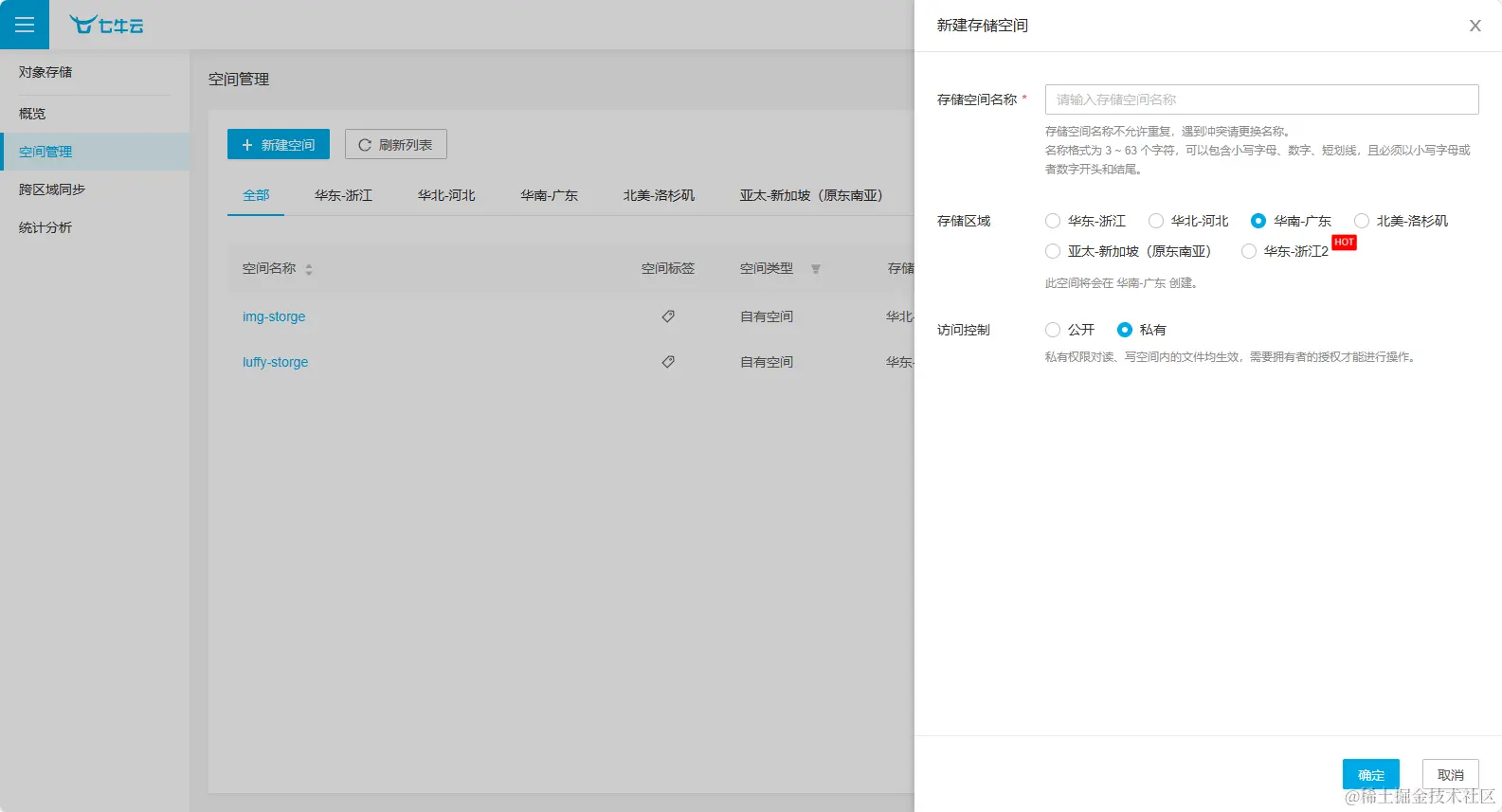Viewport: 1502px width, 812px height.
Task: Focus the 存储空间名称 input field
Action: pos(1262,99)
